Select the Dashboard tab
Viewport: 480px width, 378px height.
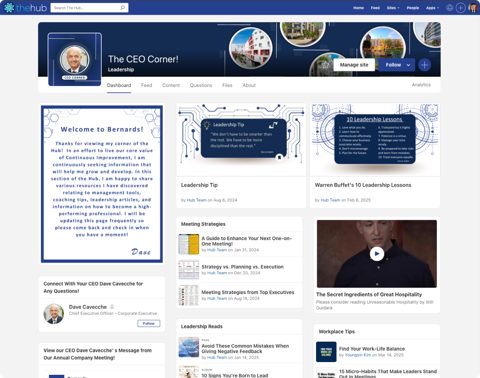tap(119, 85)
